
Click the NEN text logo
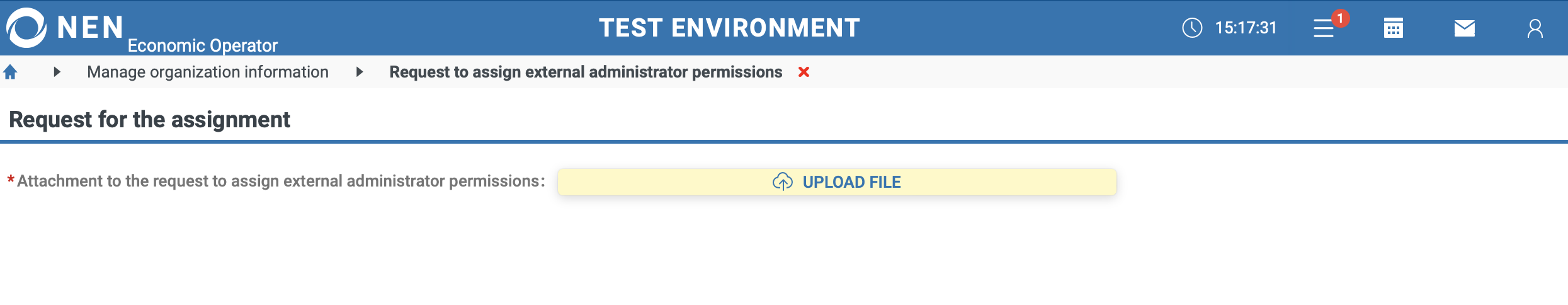[x=90, y=27]
